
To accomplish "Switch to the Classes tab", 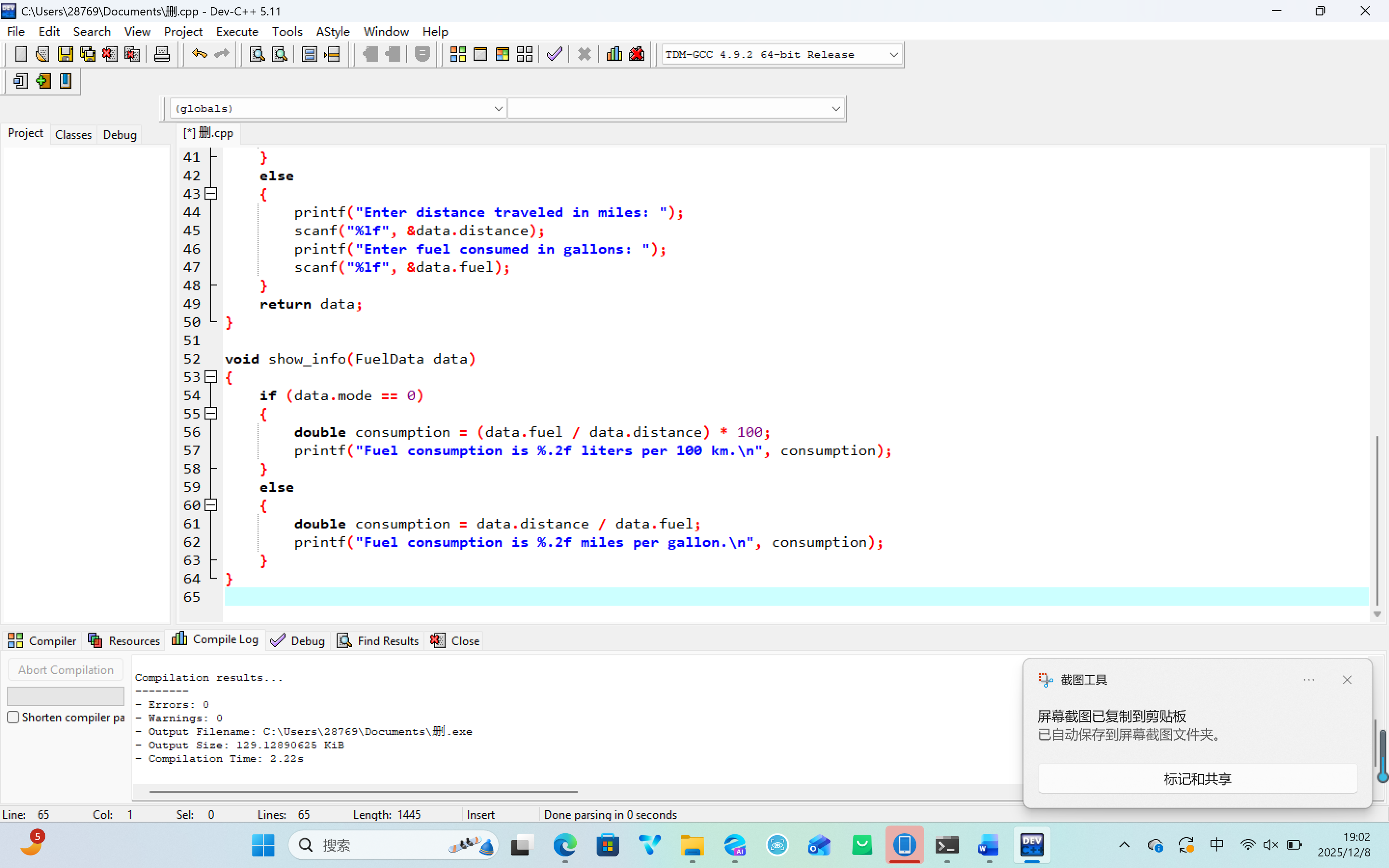I will tap(73, 135).
